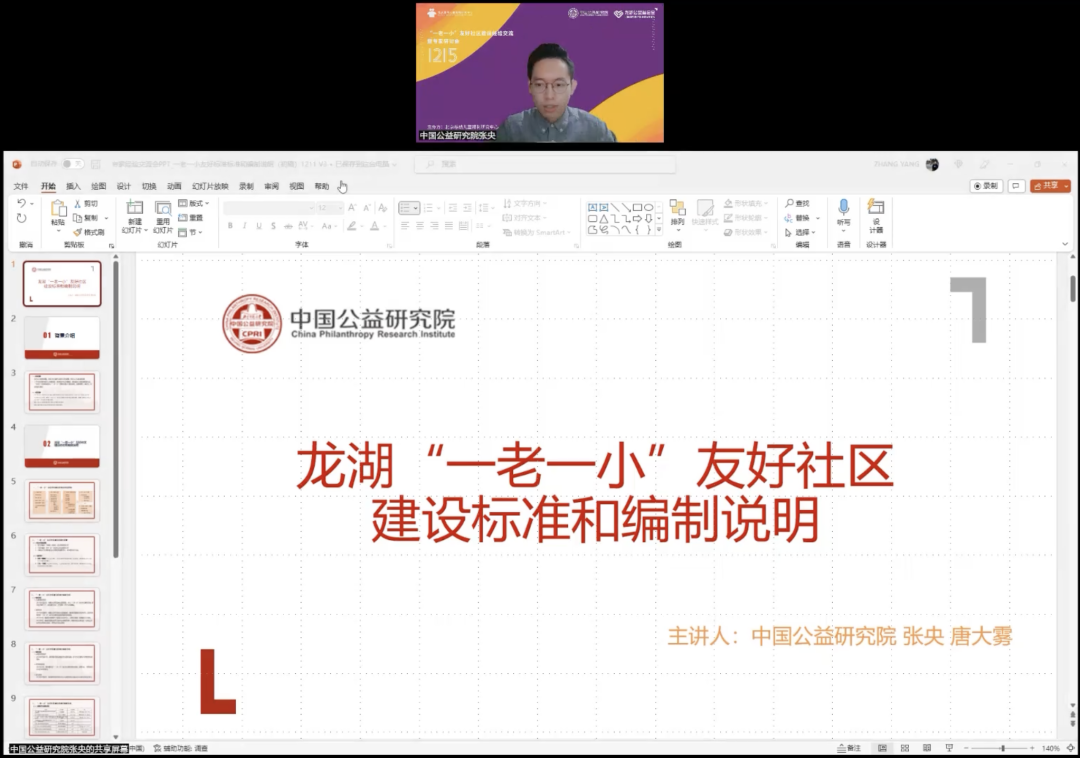Switch to the Insert (插入) tab
This screenshot has height=758, width=1080.
73,186
